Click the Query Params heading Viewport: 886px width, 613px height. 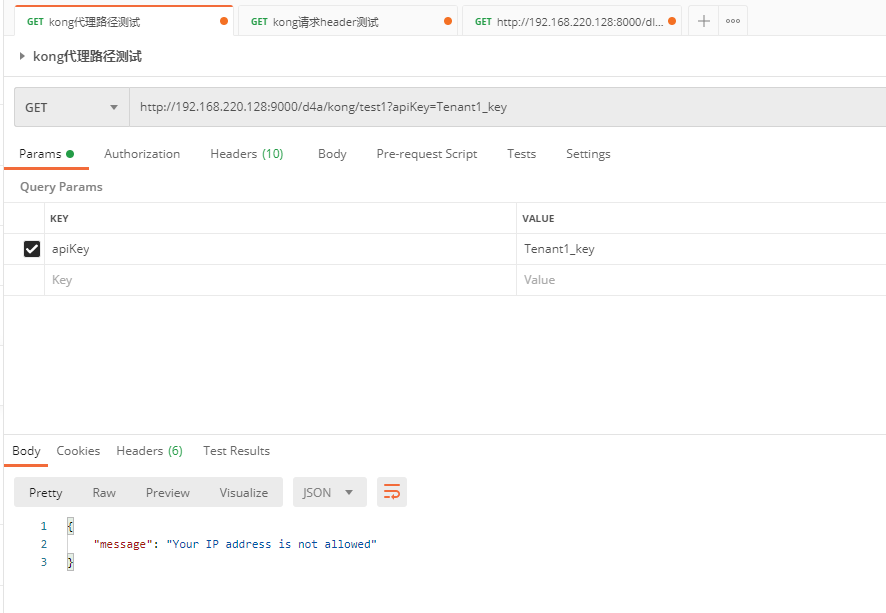coord(61,187)
